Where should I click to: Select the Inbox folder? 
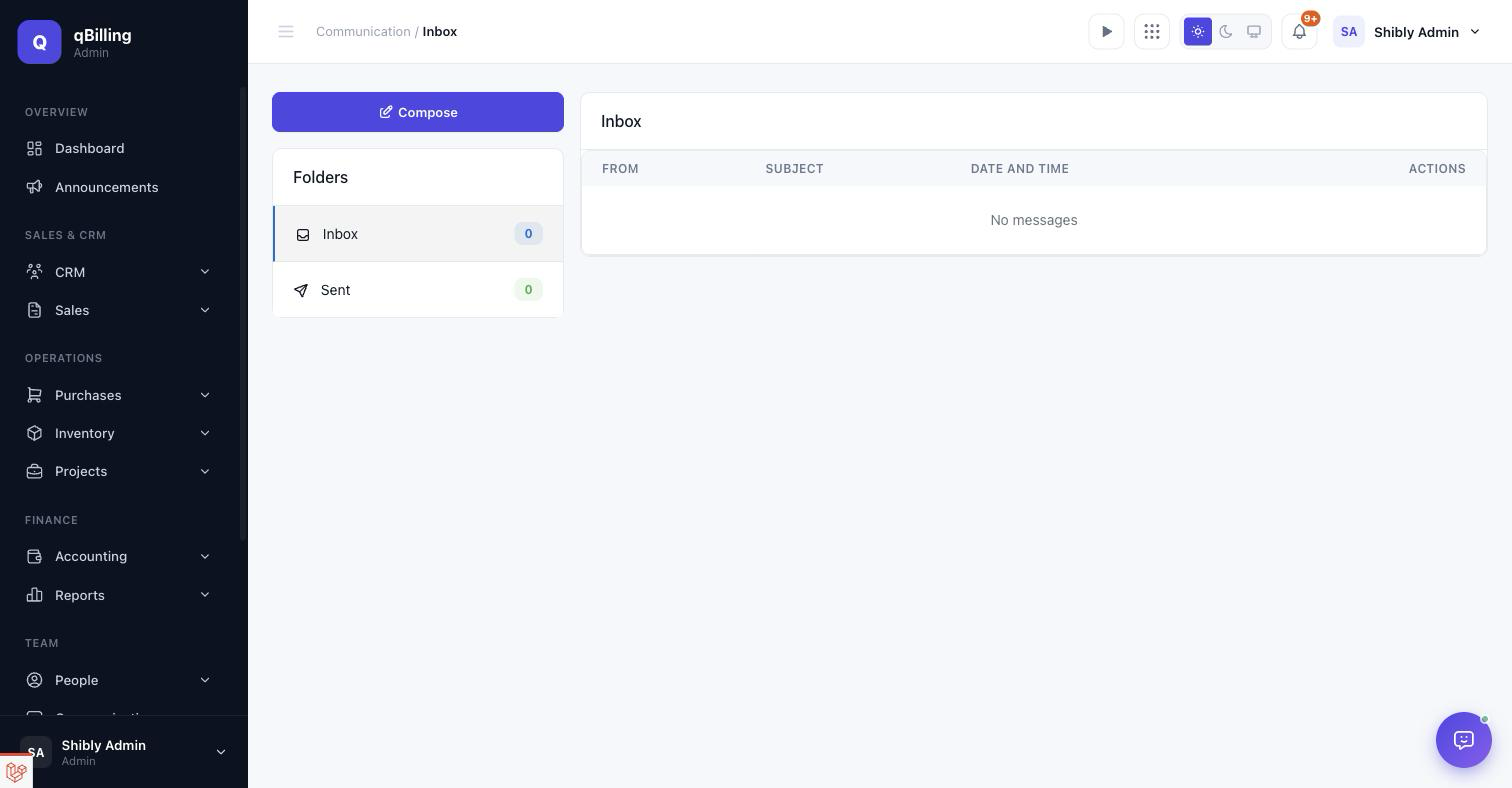click(418, 234)
